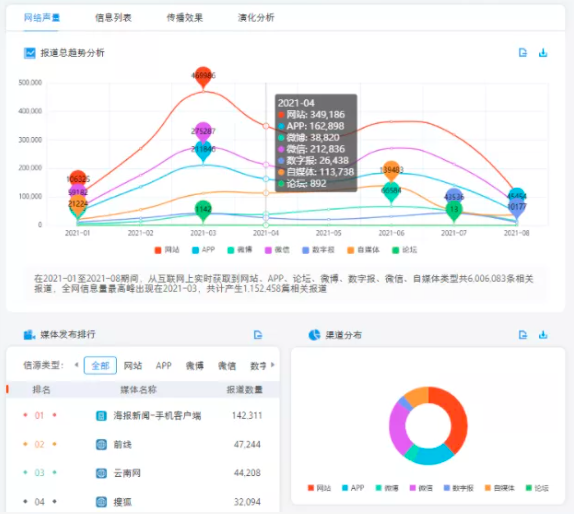Viewport: 574px width, 514px height.
Task: Switch to the 传播效果 tab
Action: click(x=184, y=17)
